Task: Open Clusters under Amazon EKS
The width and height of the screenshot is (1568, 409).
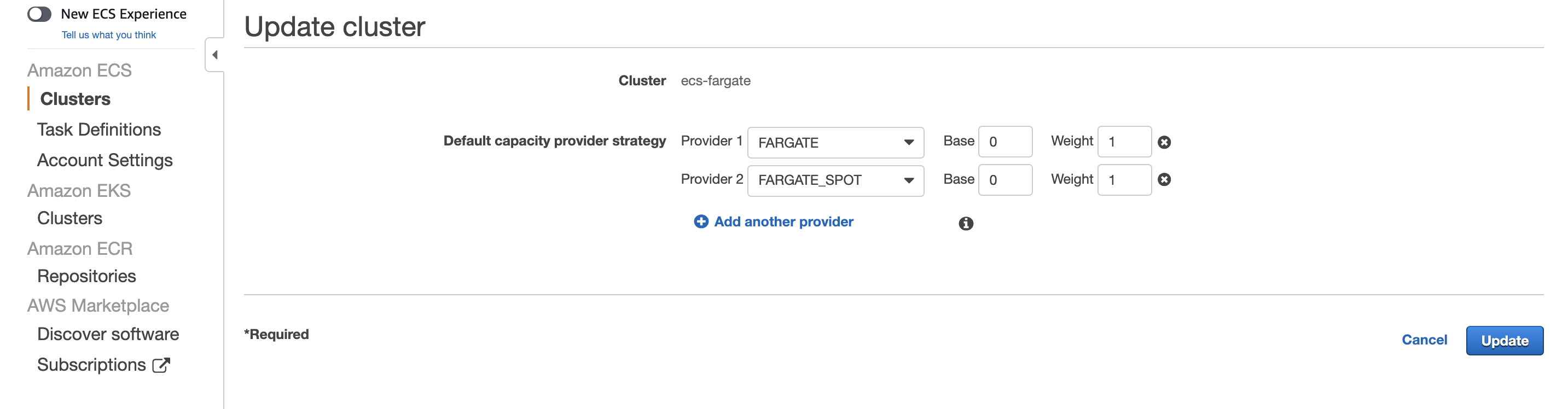Action: pyautogui.click(x=69, y=218)
